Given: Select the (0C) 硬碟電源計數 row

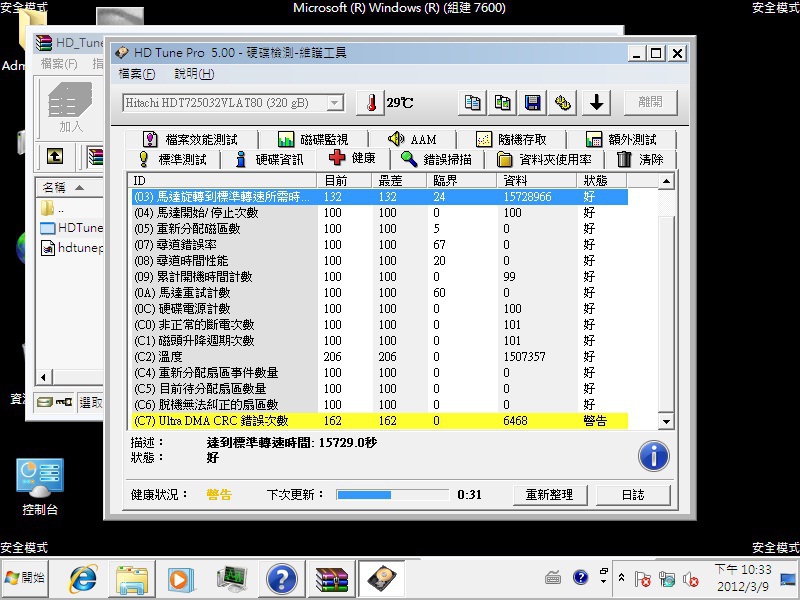Looking at the screenshot, I should click(x=380, y=309).
